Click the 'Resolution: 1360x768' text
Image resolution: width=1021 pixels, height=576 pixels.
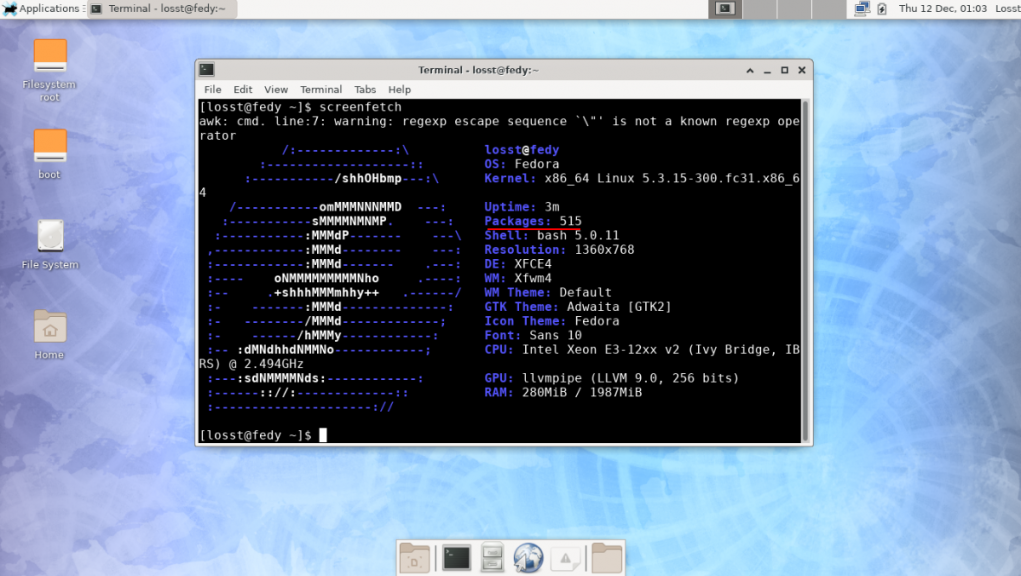[559, 250]
